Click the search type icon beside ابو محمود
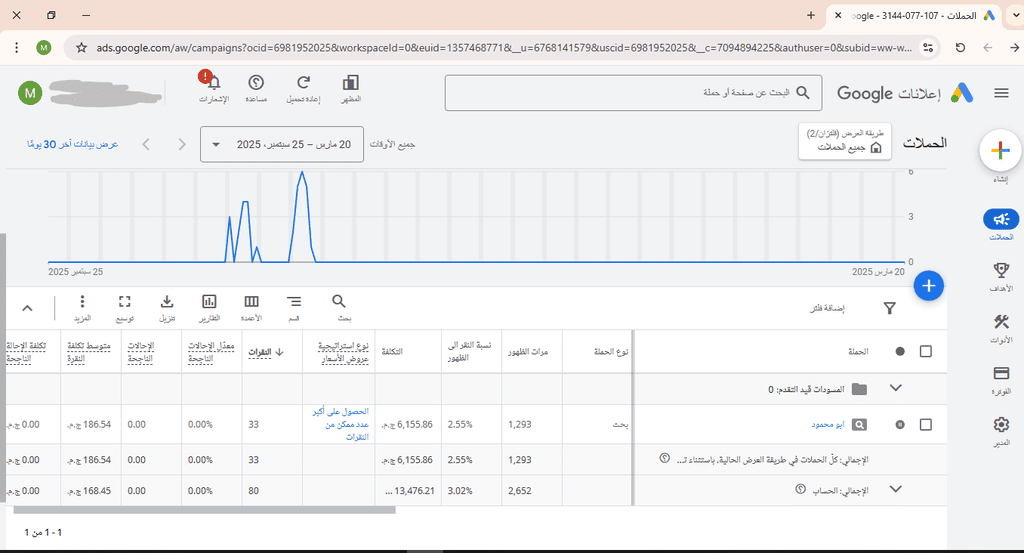The height and width of the screenshot is (553, 1024). coord(859,424)
